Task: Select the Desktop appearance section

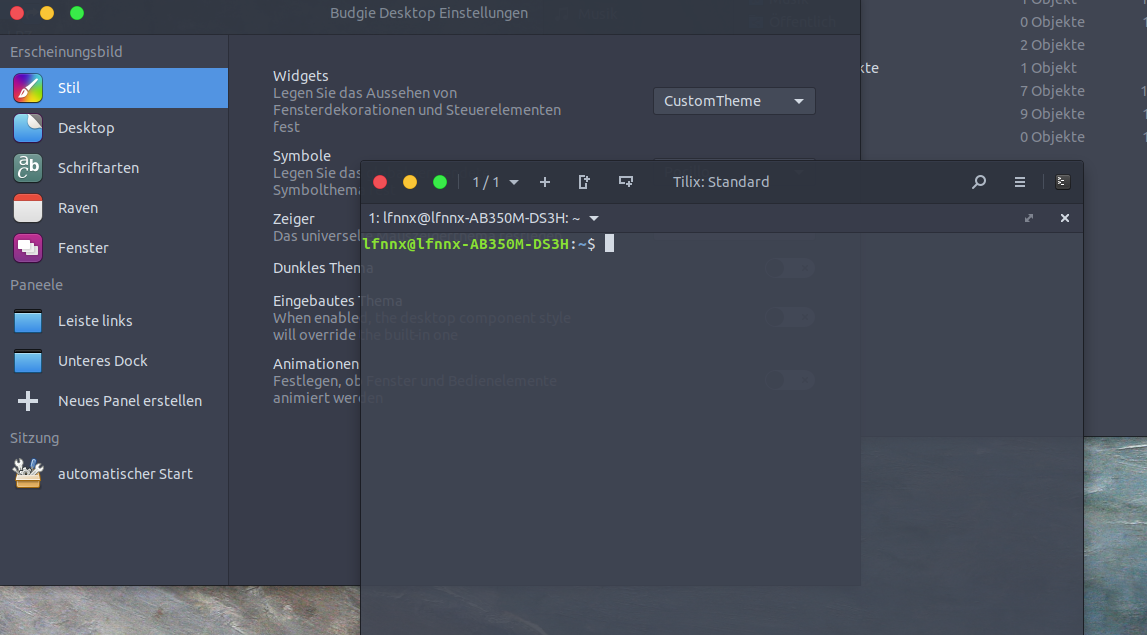Action: click(86, 127)
